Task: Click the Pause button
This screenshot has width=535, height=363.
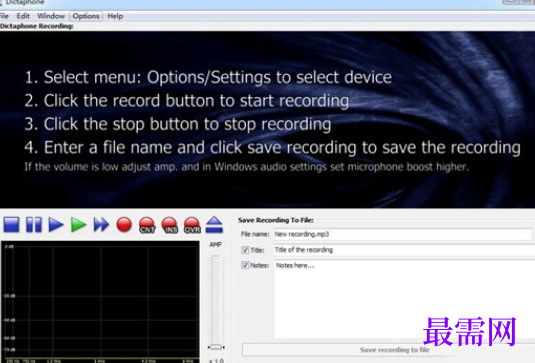Action: (34, 225)
